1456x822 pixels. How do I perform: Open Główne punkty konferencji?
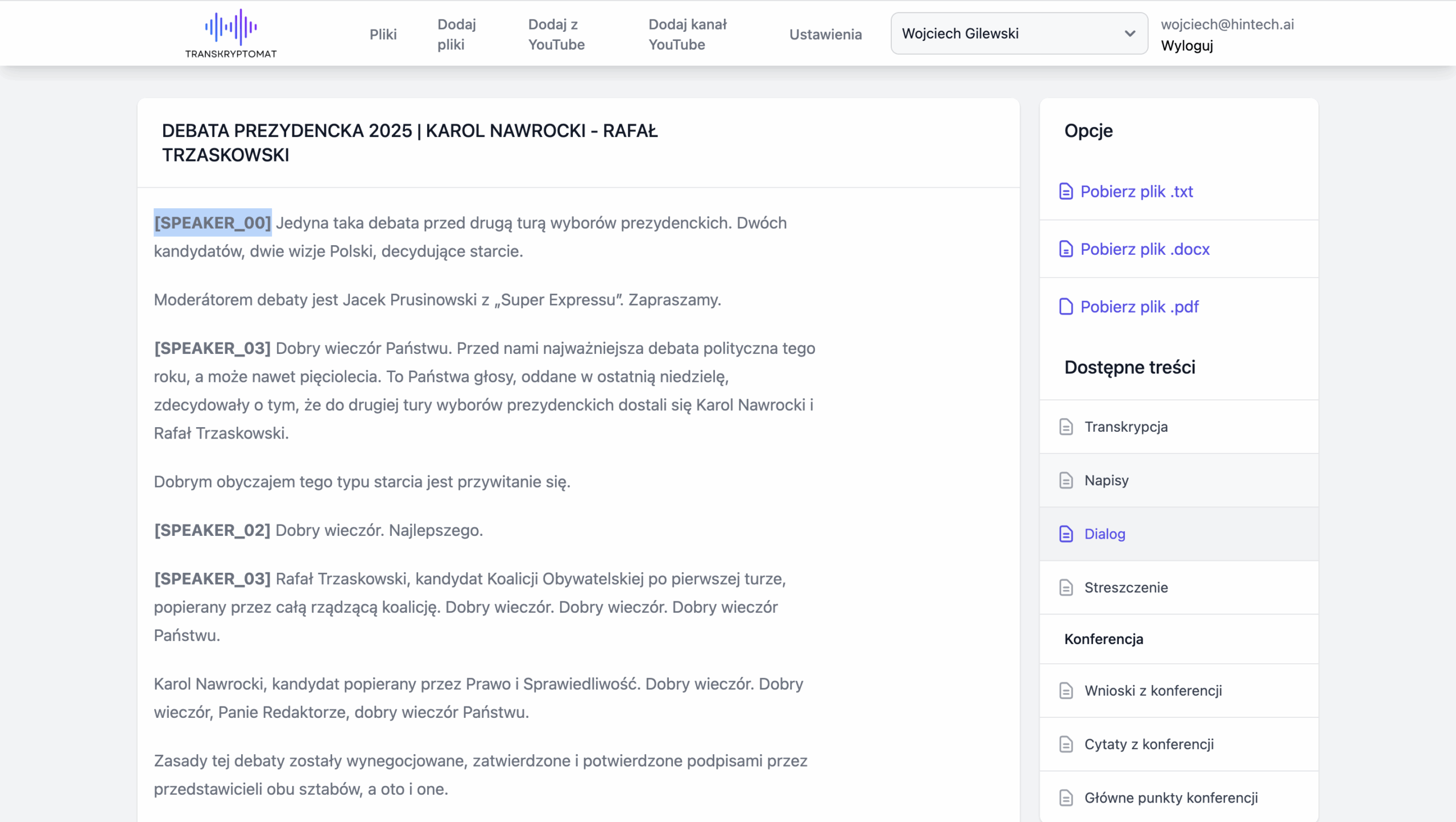[x=1178, y=798]
